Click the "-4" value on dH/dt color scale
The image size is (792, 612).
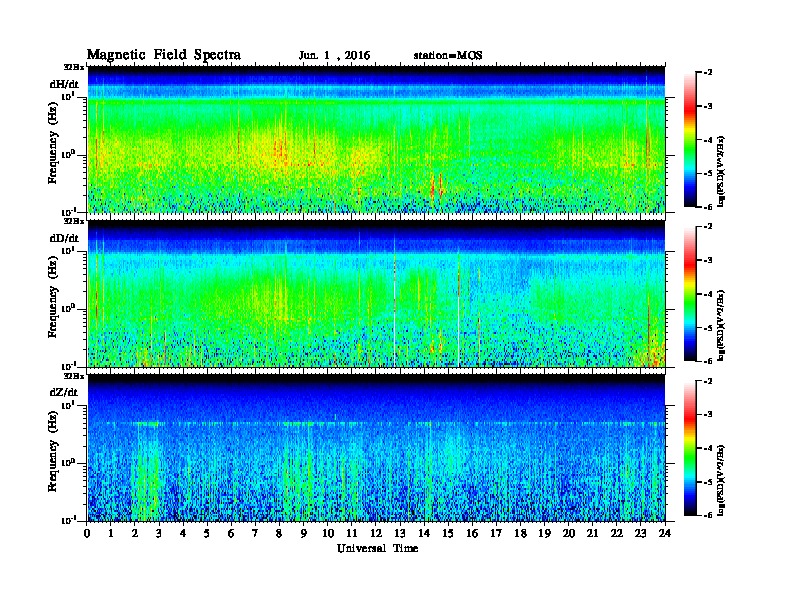708,140
